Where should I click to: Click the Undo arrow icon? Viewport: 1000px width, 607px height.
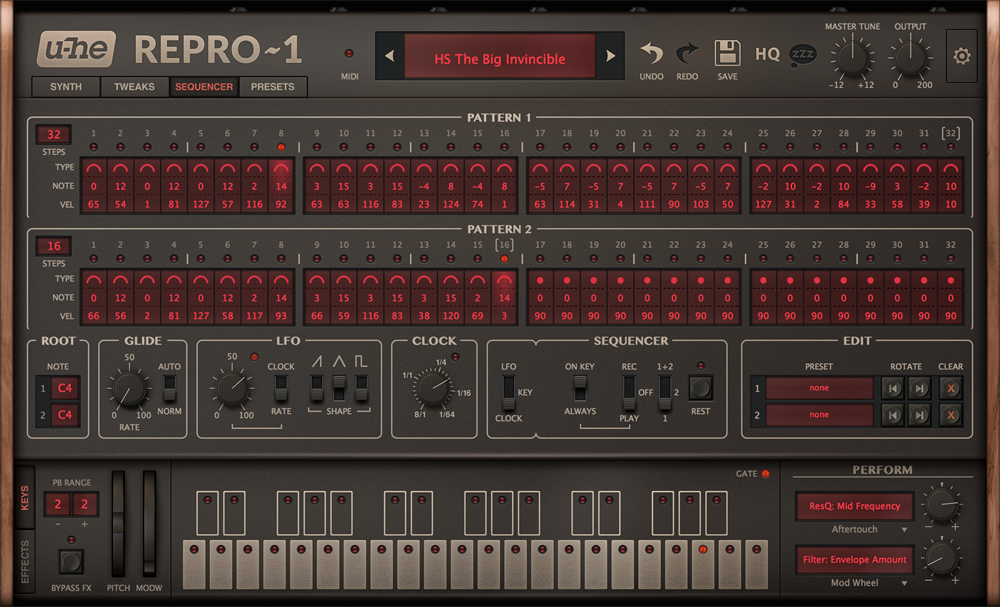pos(651,54)
